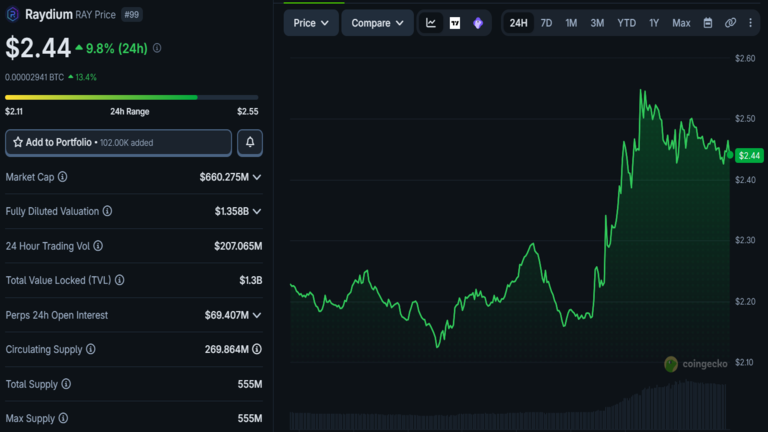Click the 24 Hour Trading Vol info icon
Screen dimensions: 768x432
(98, 246)
